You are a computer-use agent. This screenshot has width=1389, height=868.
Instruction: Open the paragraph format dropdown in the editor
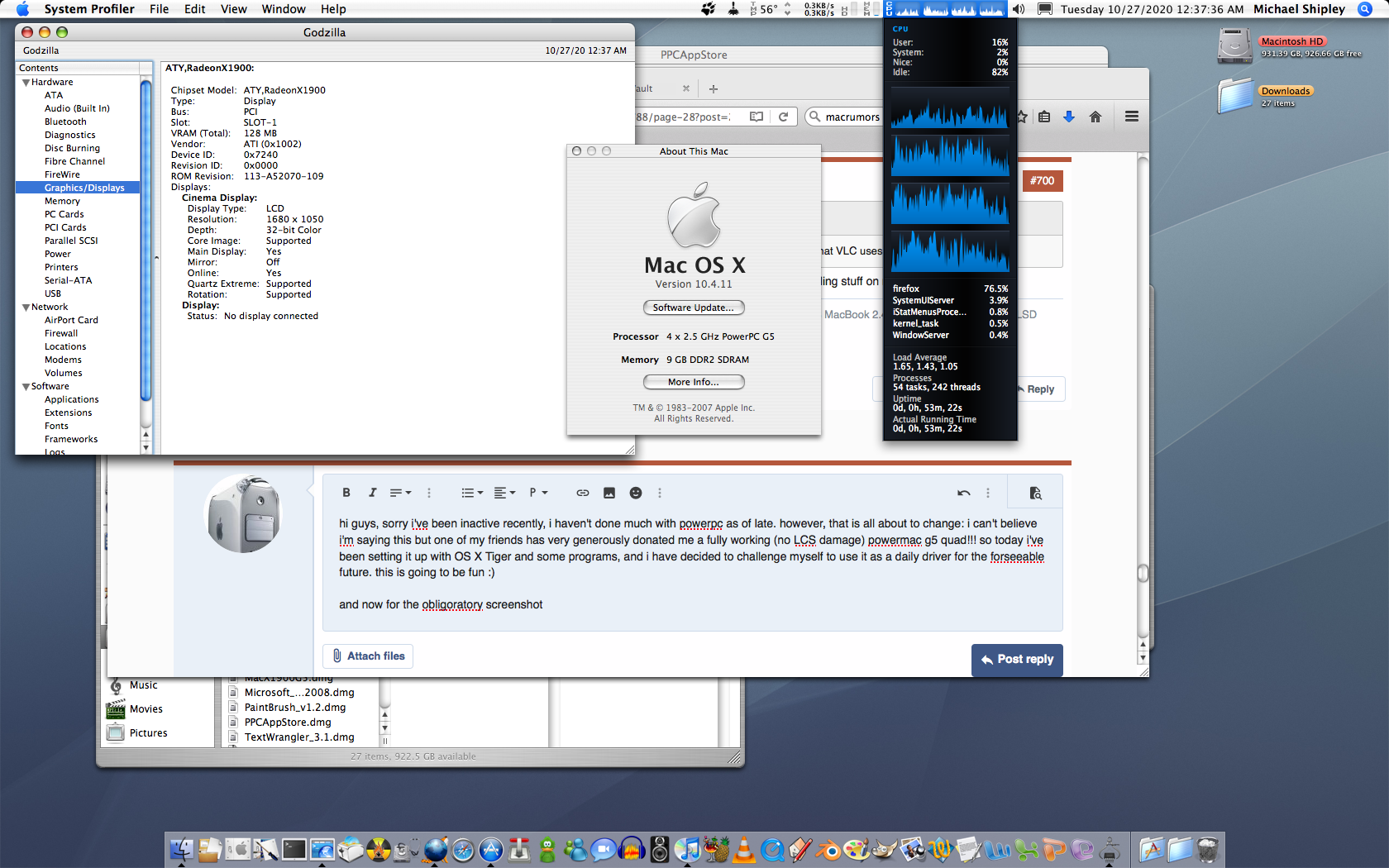[538, 493]
